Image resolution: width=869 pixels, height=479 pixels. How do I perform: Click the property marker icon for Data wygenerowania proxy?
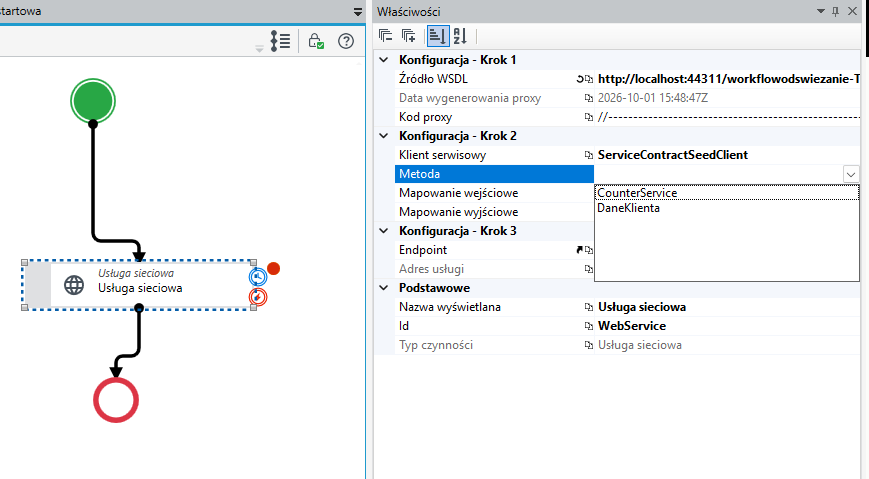pyautogui.click(x=589, y=98)
